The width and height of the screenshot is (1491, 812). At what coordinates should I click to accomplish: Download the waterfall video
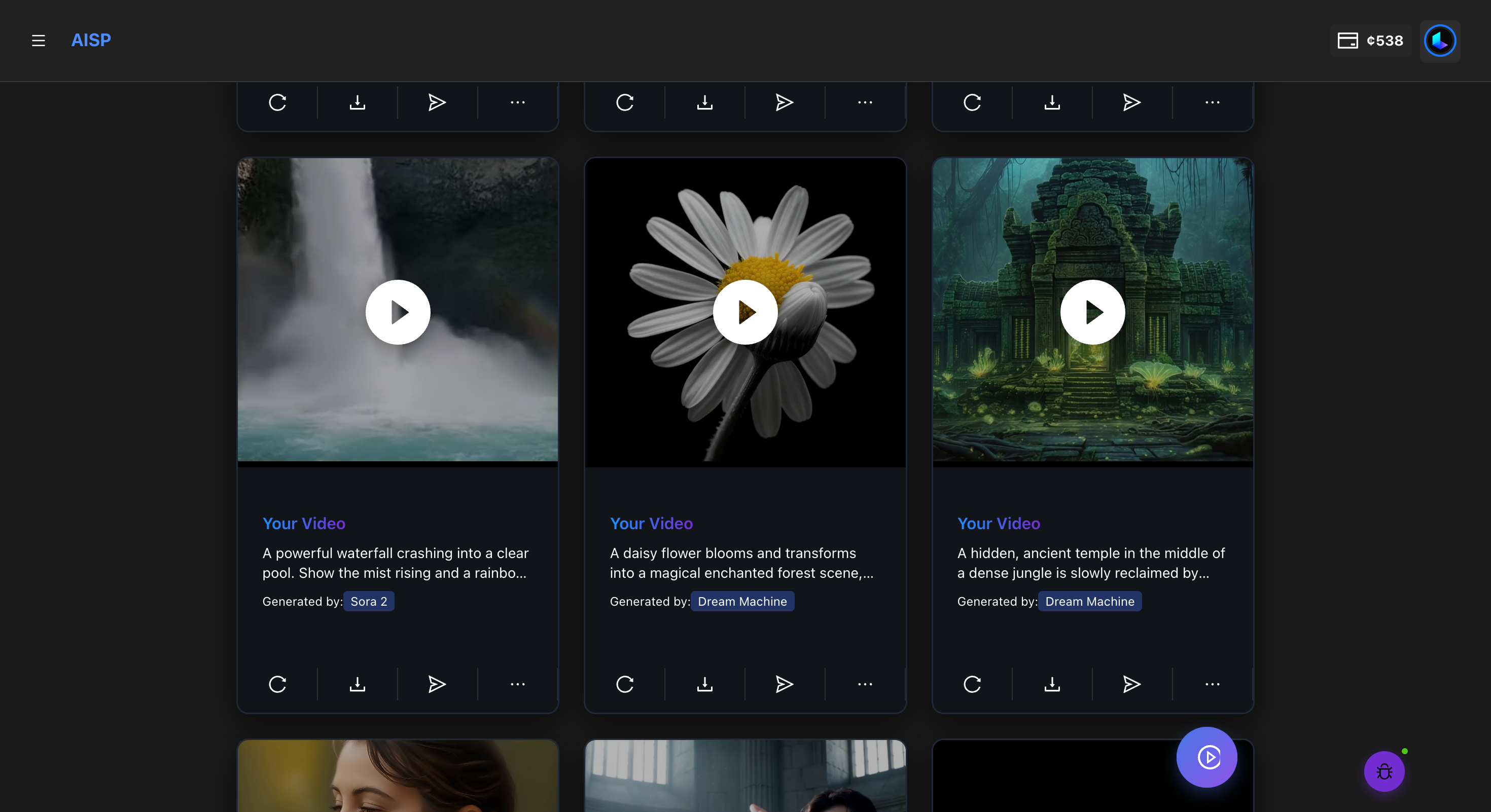pos(357,684)
